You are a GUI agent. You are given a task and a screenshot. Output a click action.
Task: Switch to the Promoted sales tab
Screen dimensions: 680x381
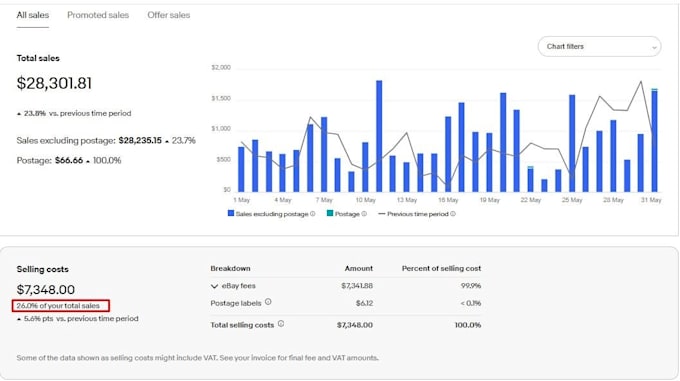pos(98,15)
